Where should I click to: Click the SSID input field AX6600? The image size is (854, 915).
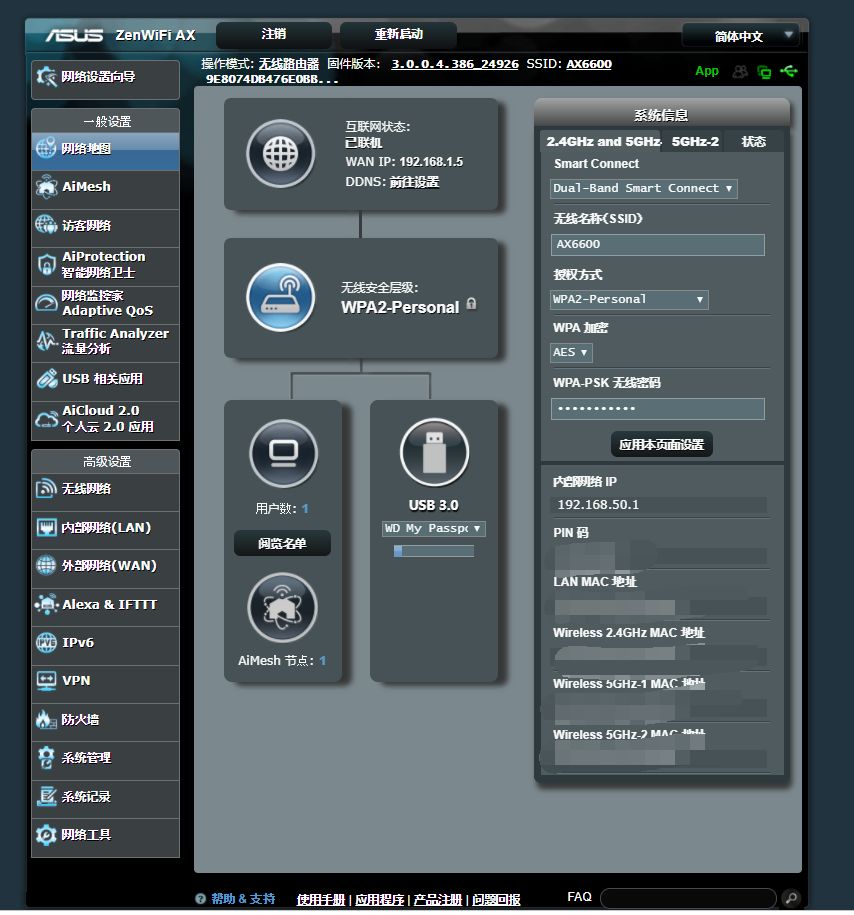tap(657, 245)
